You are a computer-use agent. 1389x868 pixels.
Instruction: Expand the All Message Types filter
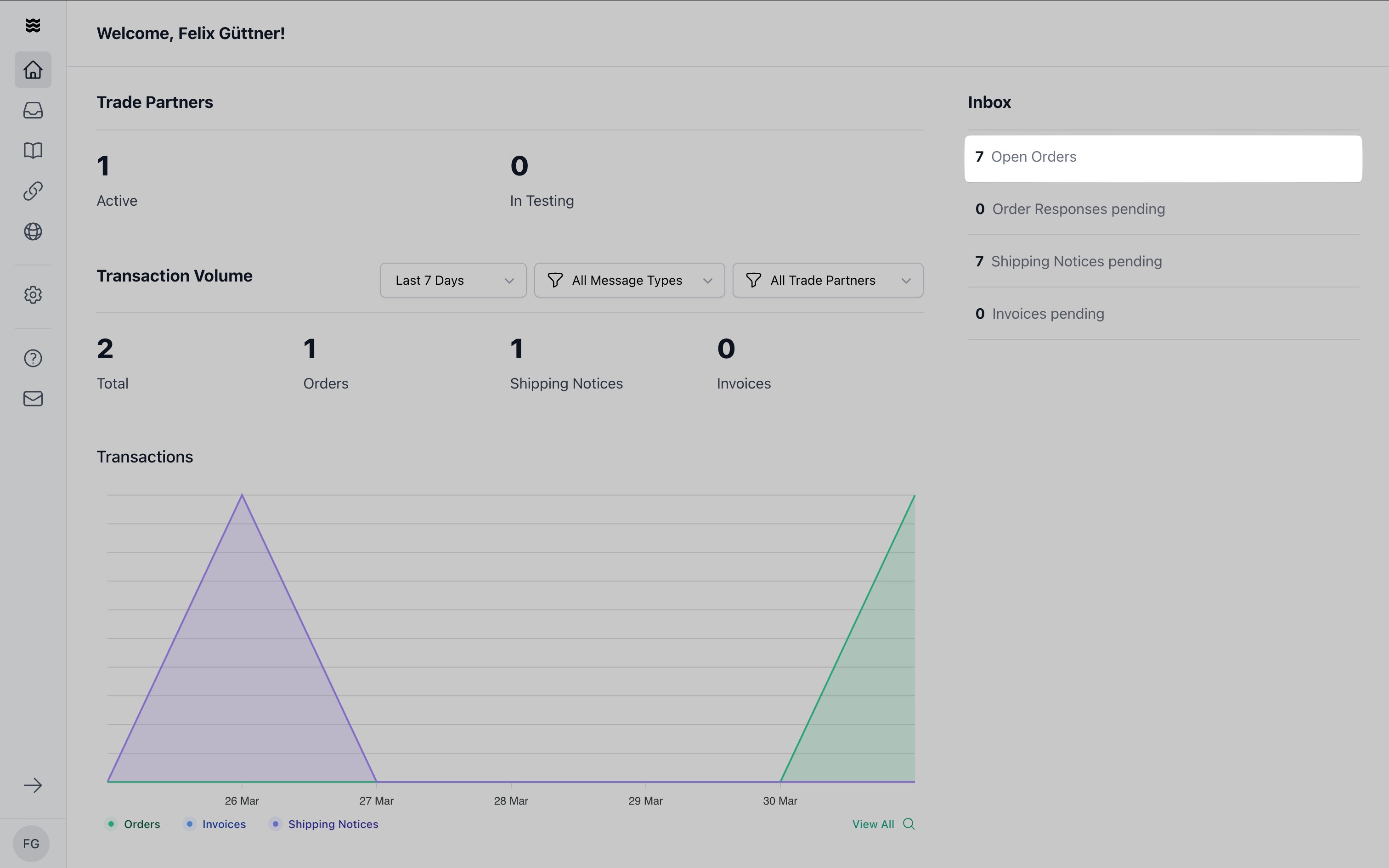tap(629, 280)
